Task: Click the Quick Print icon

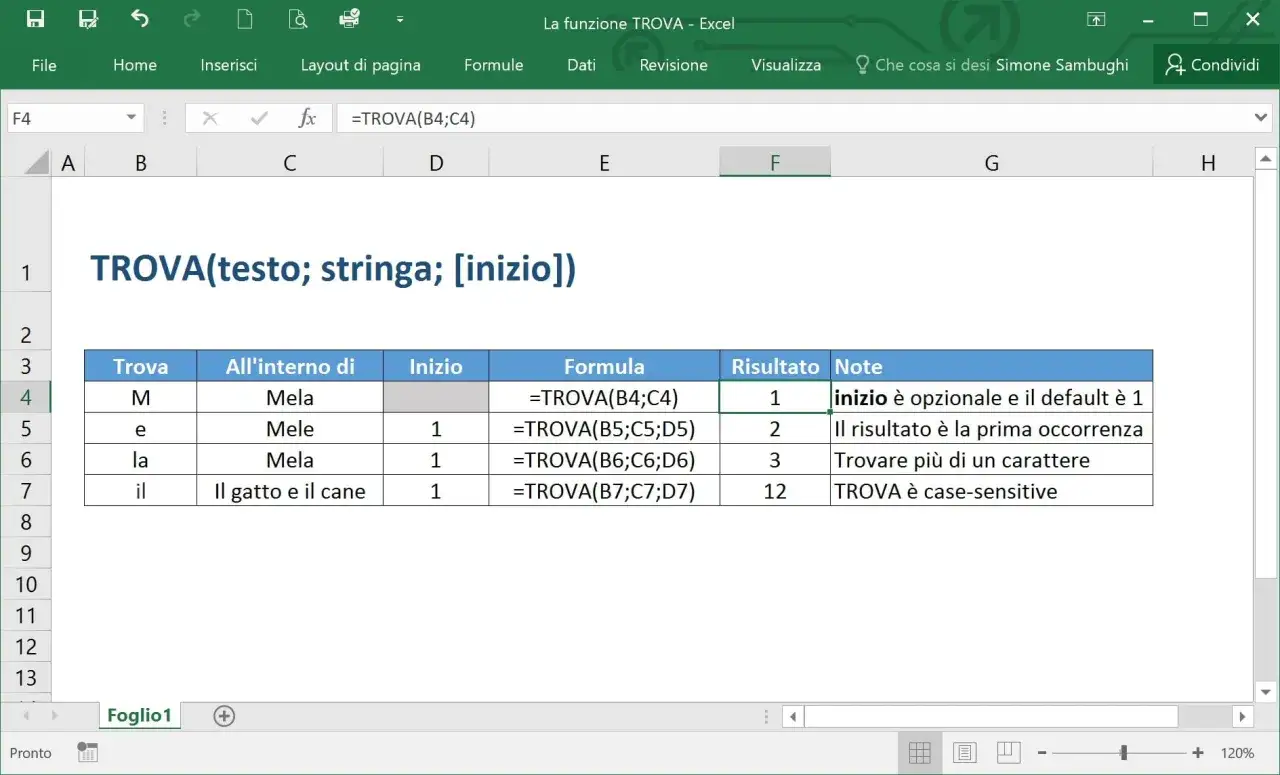Action: click(349, 19)
